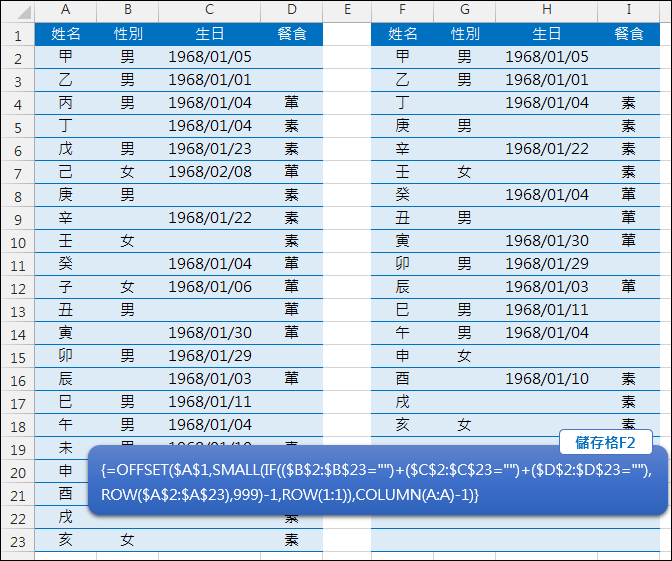Click the 性別 header in column G
This screenshot has height=561, width=672.
pyautogui.click(x=465, y=34)
